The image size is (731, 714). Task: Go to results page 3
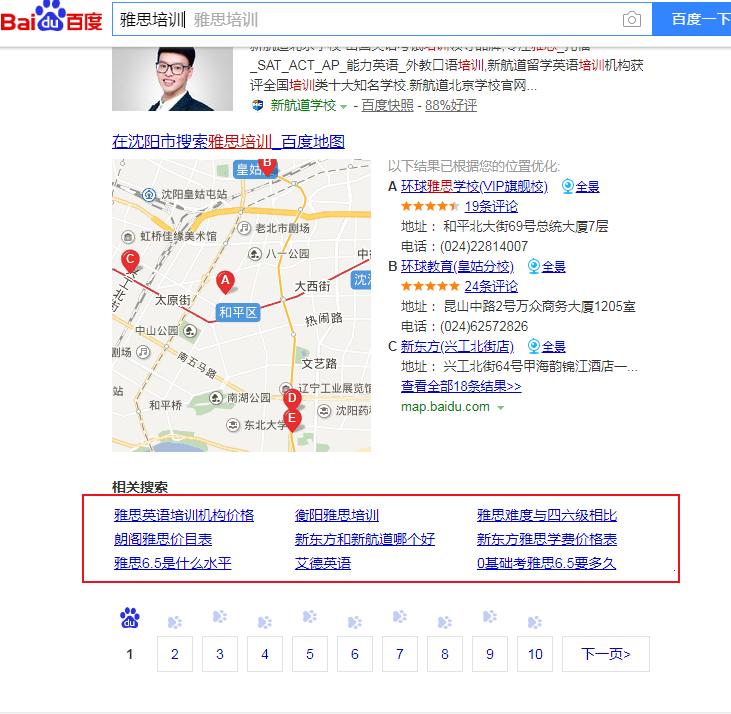click(x=220, y=654)
